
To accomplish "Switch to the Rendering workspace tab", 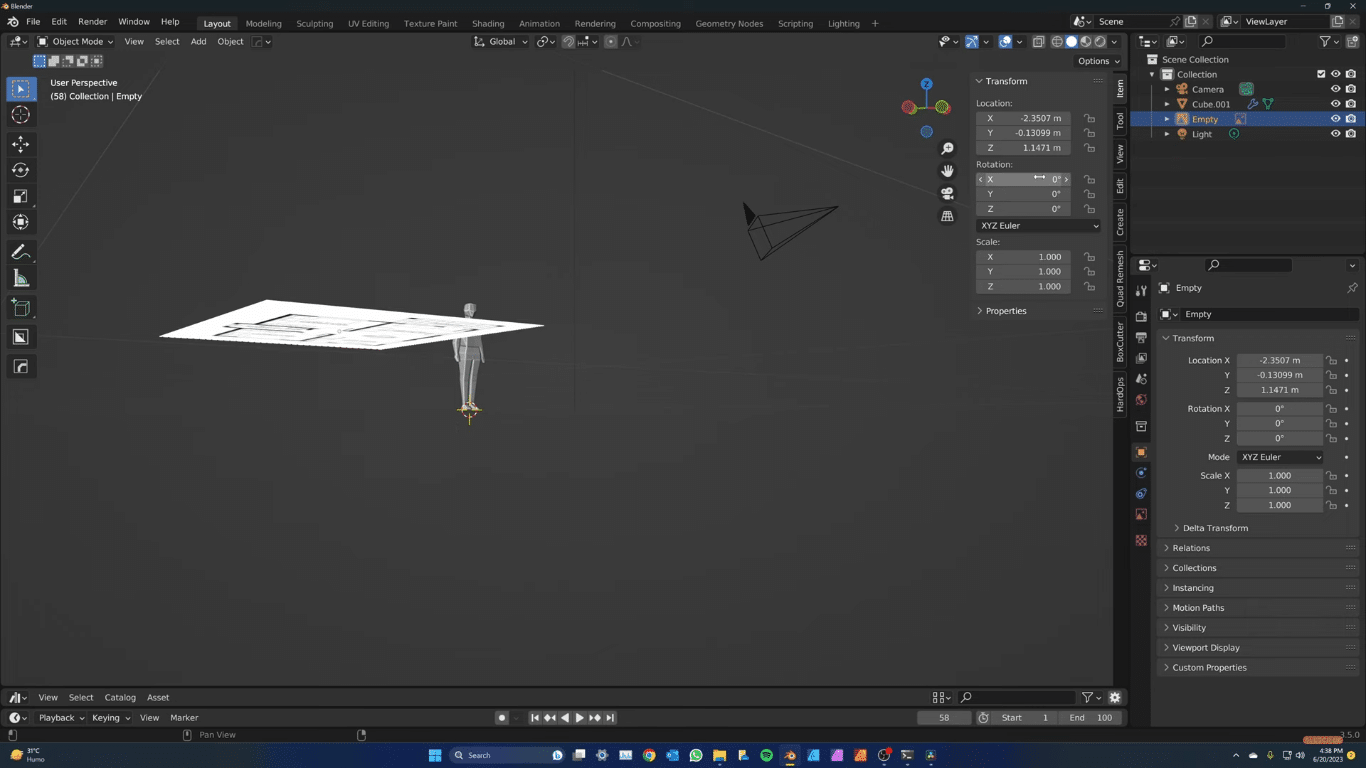I will tap(595, 23).
